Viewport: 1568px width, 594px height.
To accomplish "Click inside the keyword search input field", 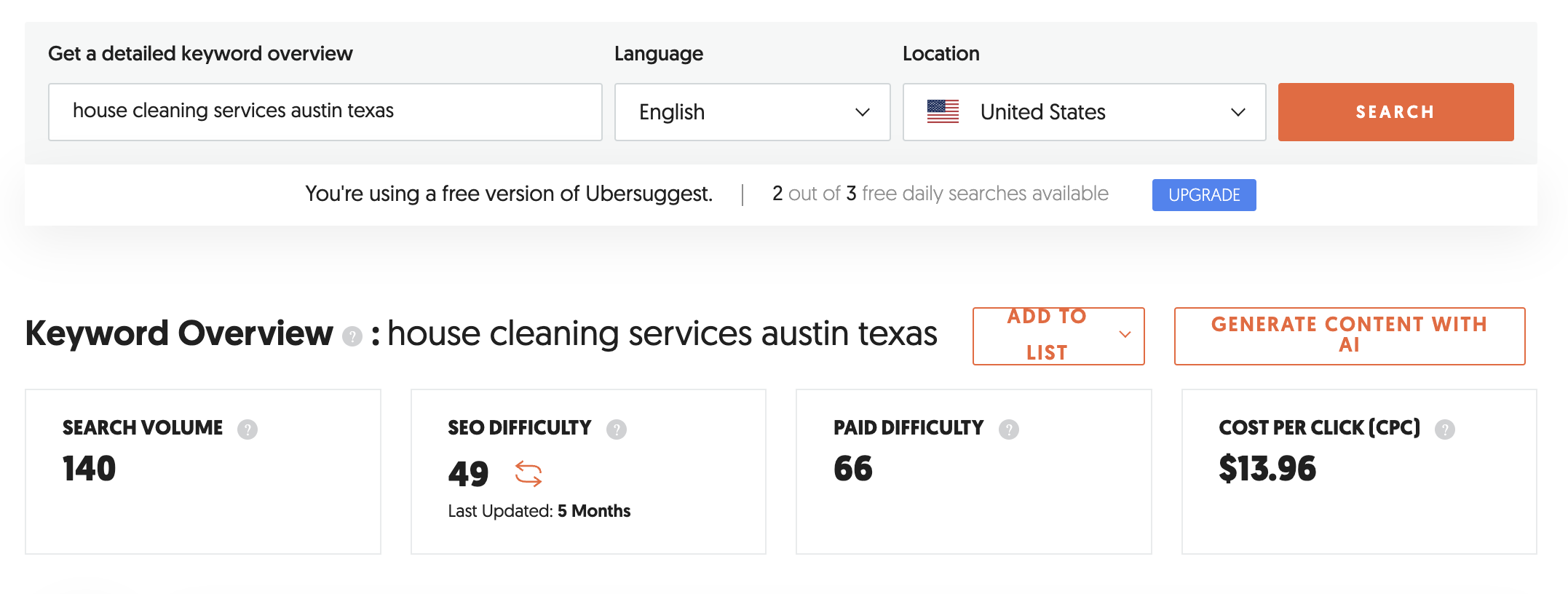I will [x=325, y=111].
